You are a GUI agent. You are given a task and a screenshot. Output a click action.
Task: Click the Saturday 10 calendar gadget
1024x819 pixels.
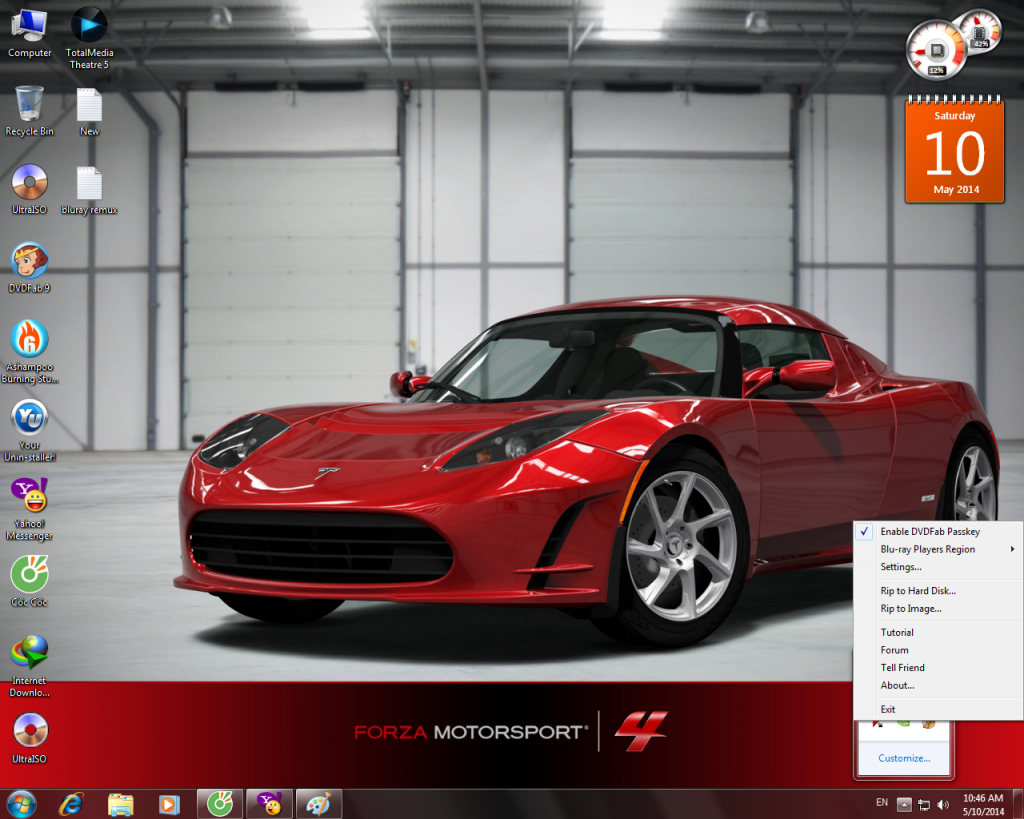tap(954, 149)
